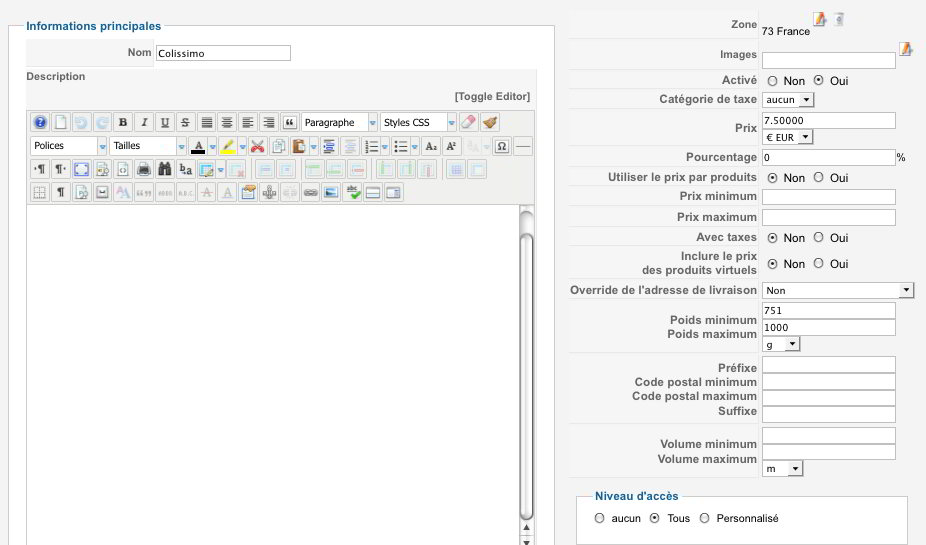
Task: Insert a chain link
Action: 310,192
